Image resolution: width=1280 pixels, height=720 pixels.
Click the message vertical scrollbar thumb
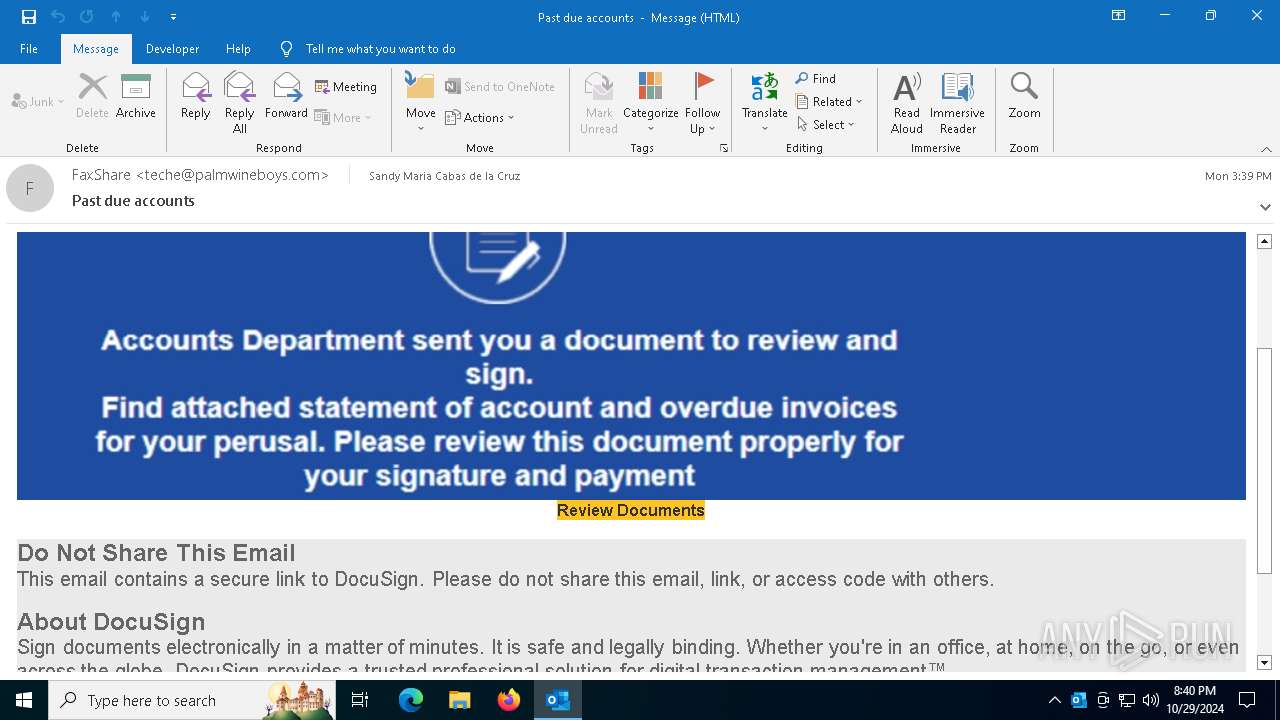[1264, 461]
